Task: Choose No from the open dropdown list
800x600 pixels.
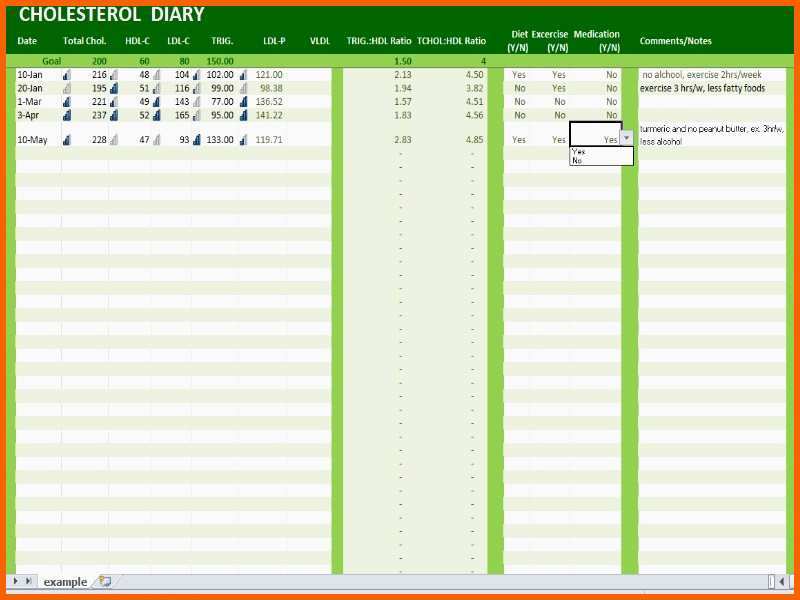Action: [577, 160]
